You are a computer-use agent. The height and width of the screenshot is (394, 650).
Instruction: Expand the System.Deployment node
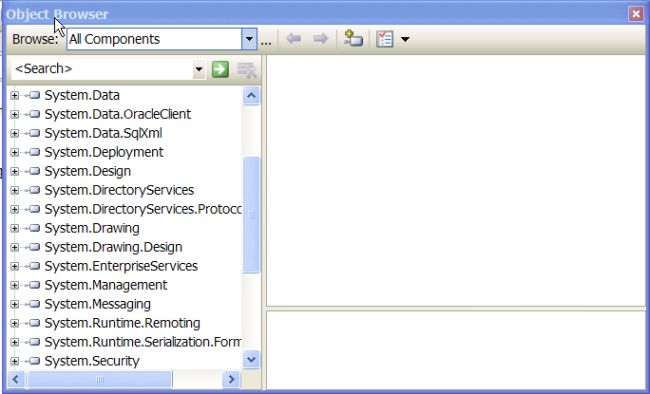click(x=15, y=152)
